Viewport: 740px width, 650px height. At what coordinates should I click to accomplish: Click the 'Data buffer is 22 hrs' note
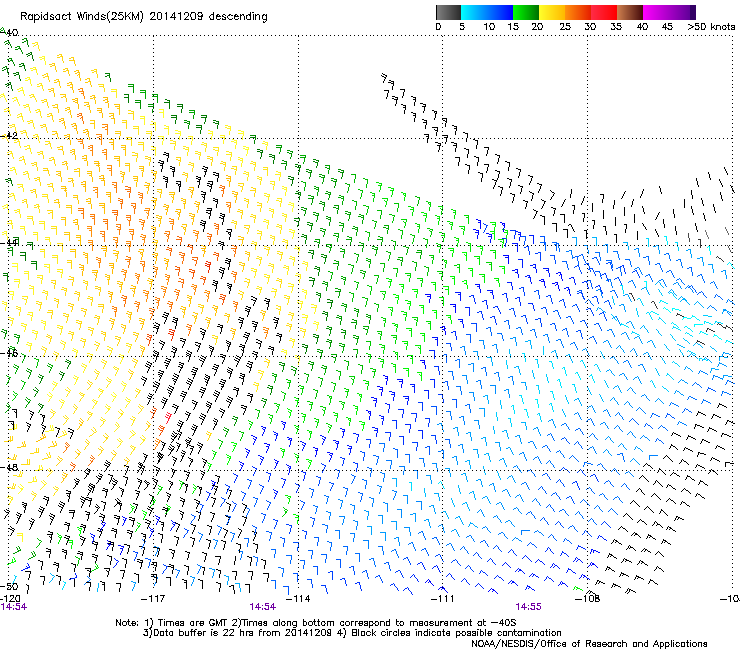(x=352, y=633)
